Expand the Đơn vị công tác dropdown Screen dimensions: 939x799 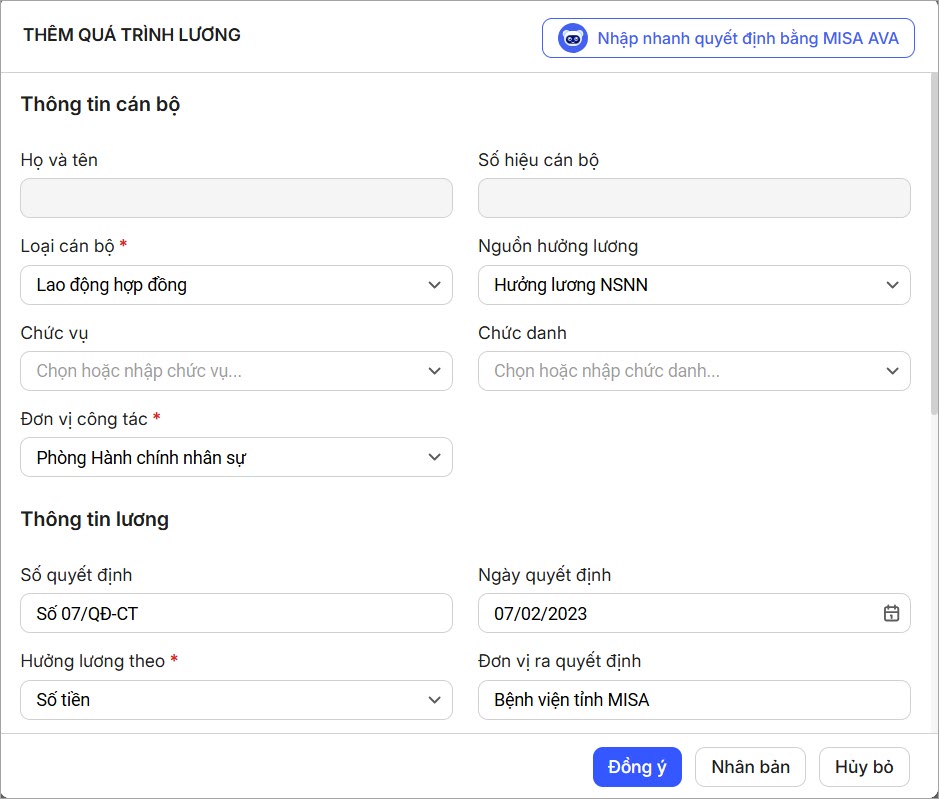click(434, 457)
